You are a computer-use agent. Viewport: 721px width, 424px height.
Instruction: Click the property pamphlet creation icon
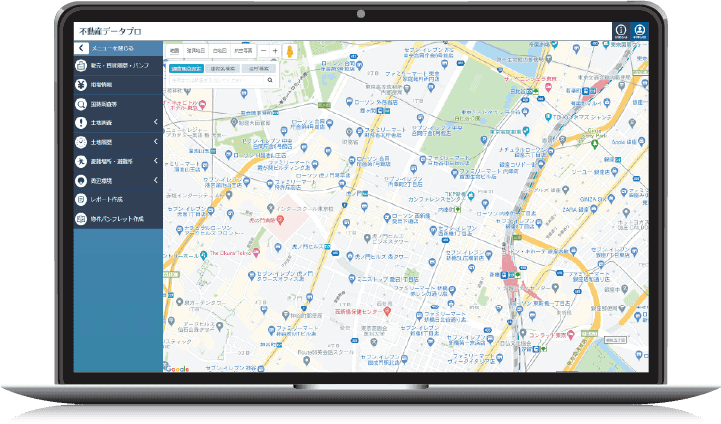pyautogui.click(x=80, y=218)
